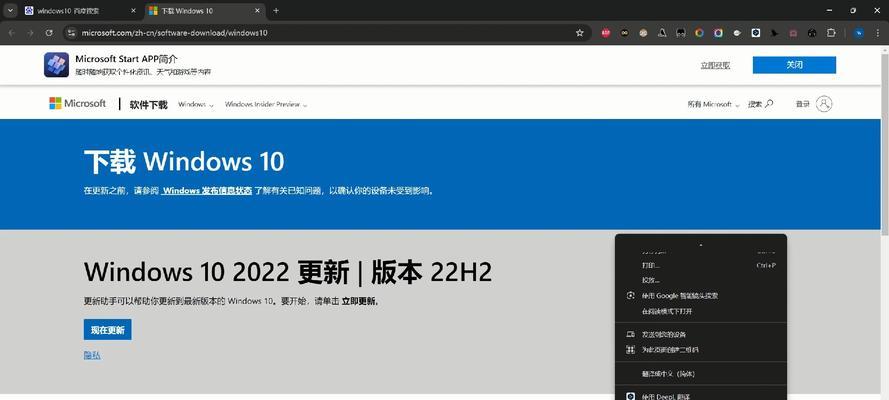Reload the page with the refresh icon
Image resolution: width=889 pixels, height=400 pixels.
49,33
